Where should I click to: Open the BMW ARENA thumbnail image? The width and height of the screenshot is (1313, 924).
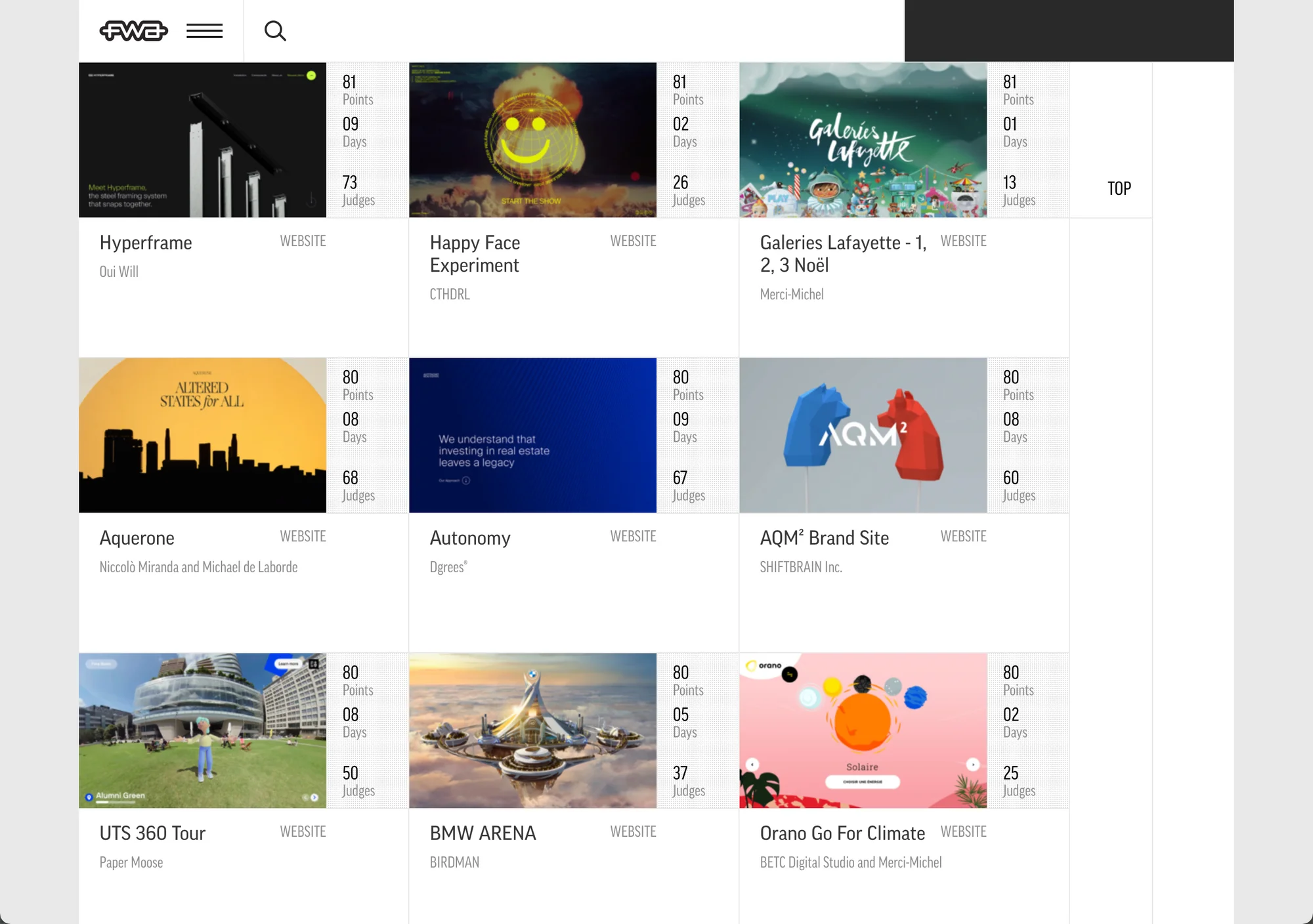click(532, 730)
